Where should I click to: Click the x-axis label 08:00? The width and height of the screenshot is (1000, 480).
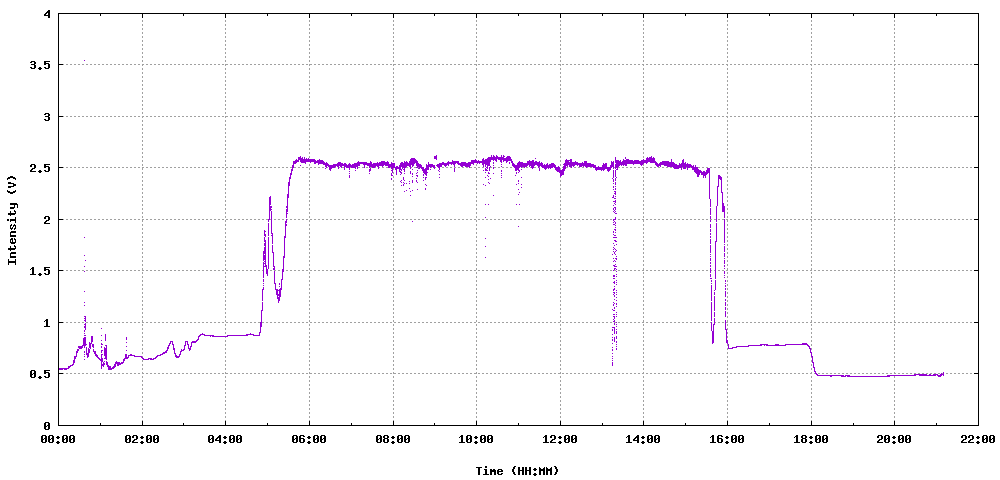[393, 439]
